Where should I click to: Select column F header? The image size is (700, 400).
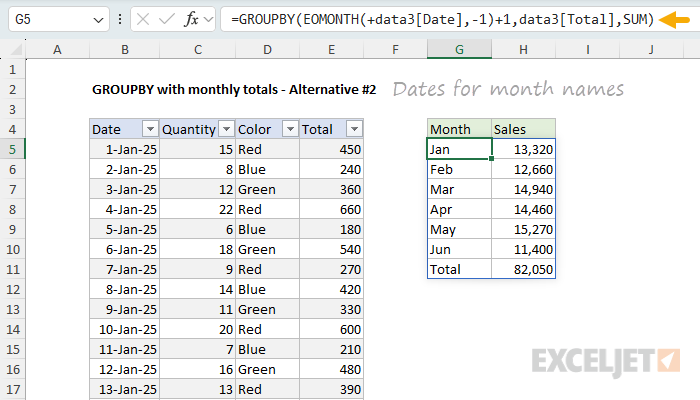tap(395, 50)
